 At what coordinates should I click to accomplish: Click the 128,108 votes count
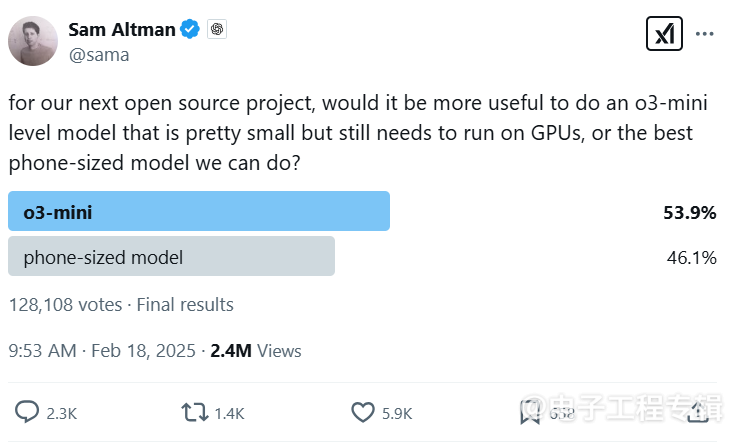pos(65,305)
